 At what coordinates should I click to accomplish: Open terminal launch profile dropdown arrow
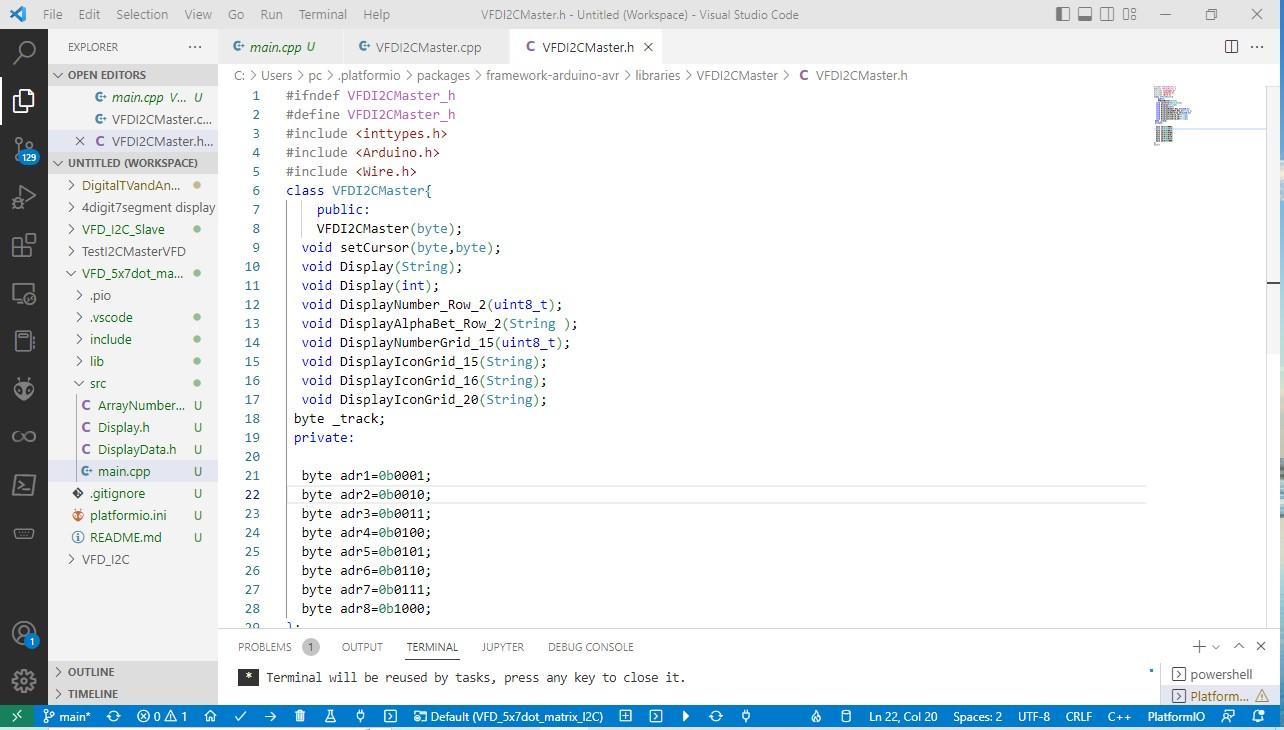tap(1216, 647)
